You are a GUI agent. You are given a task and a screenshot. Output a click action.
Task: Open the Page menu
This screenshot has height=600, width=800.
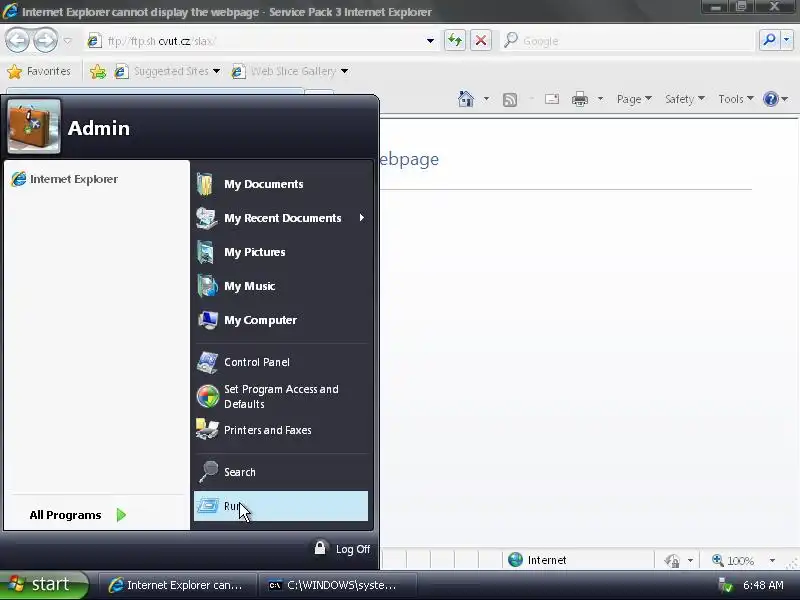pyautogui.click(x=634, y=99)
